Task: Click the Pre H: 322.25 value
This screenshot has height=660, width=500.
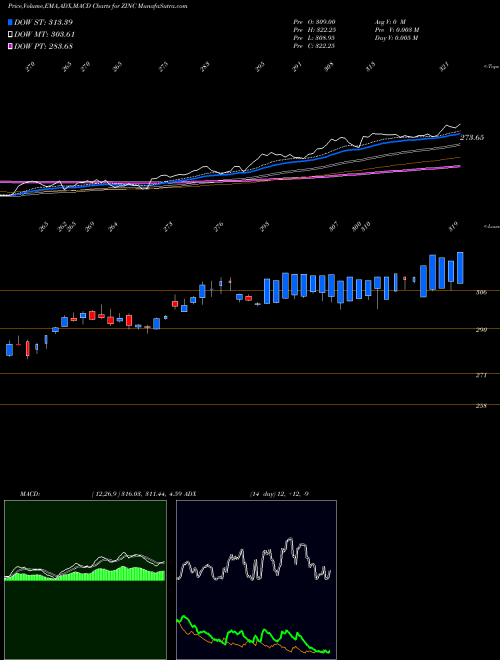Action: coord(314,30)
